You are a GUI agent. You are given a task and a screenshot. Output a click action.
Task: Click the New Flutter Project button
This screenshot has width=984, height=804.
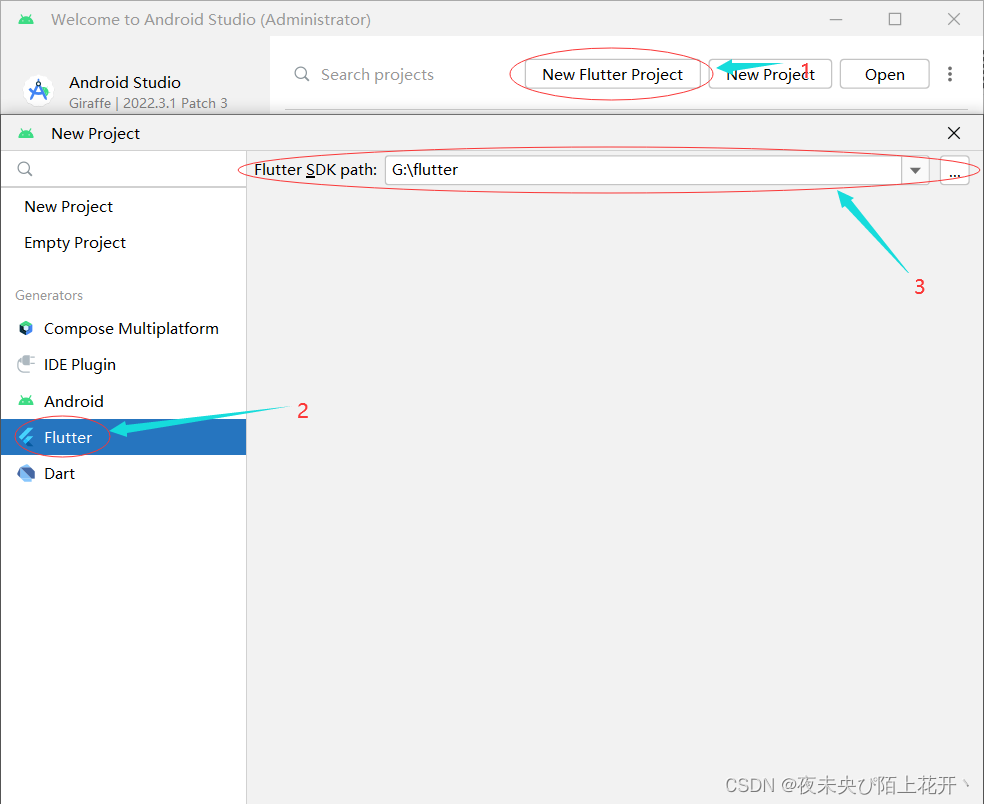coord(612,74)
